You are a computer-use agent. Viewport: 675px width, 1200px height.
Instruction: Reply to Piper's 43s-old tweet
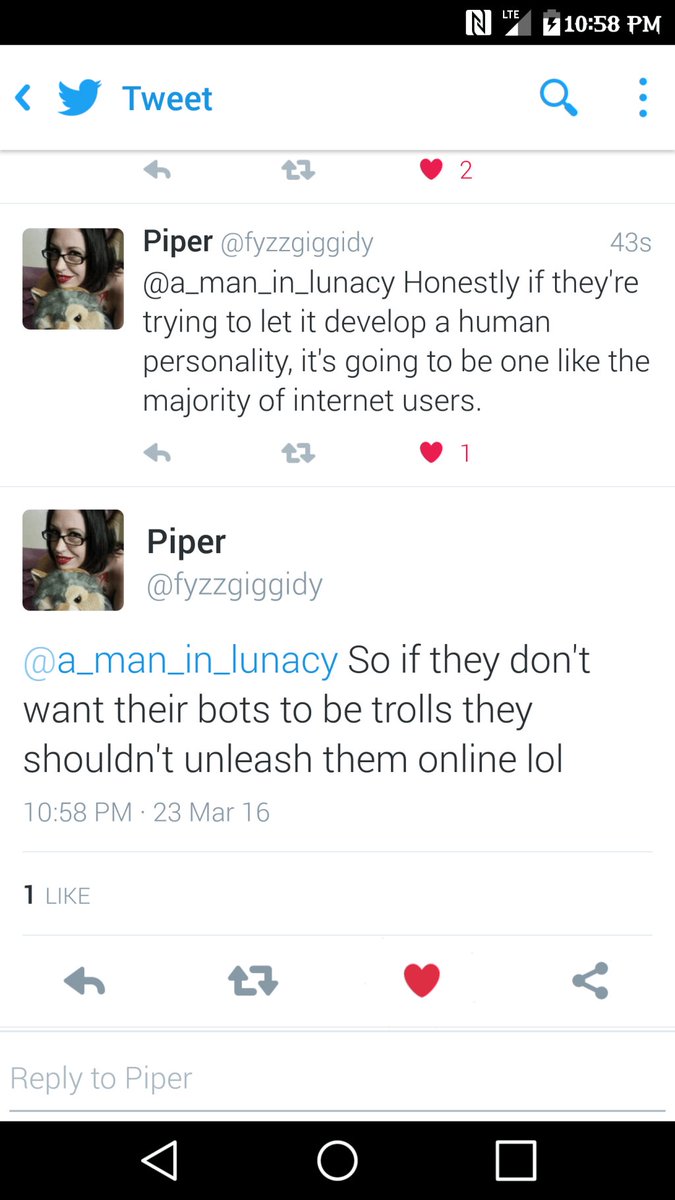157,454
